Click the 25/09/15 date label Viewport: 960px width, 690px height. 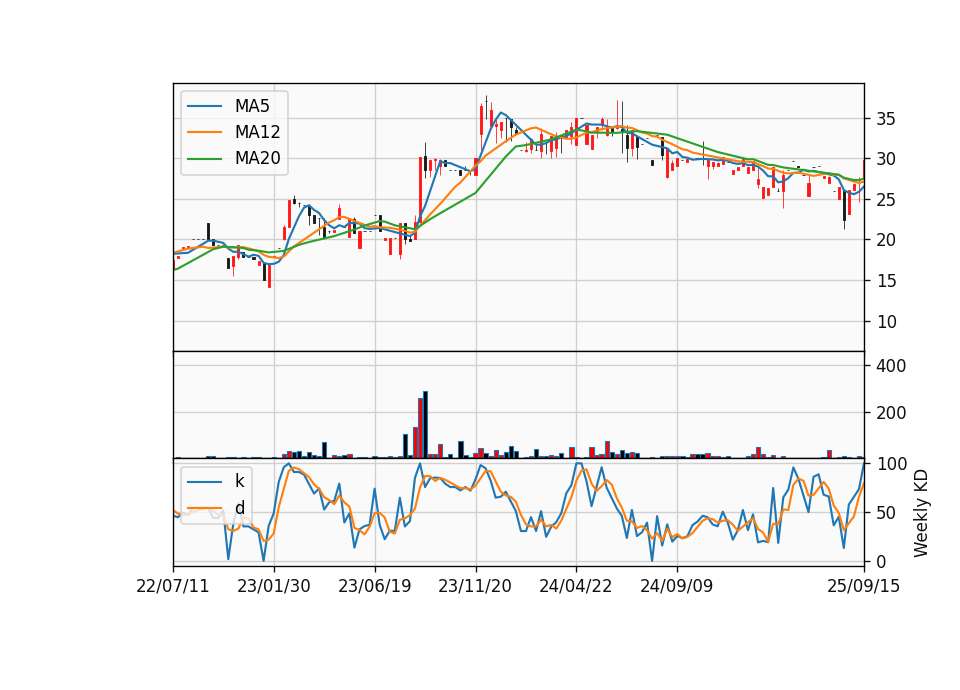(863, 586)
